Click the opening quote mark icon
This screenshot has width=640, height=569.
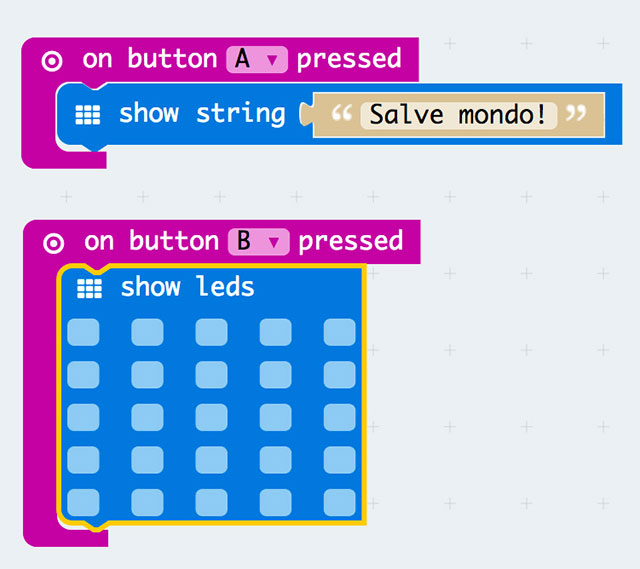click(342, 114)
